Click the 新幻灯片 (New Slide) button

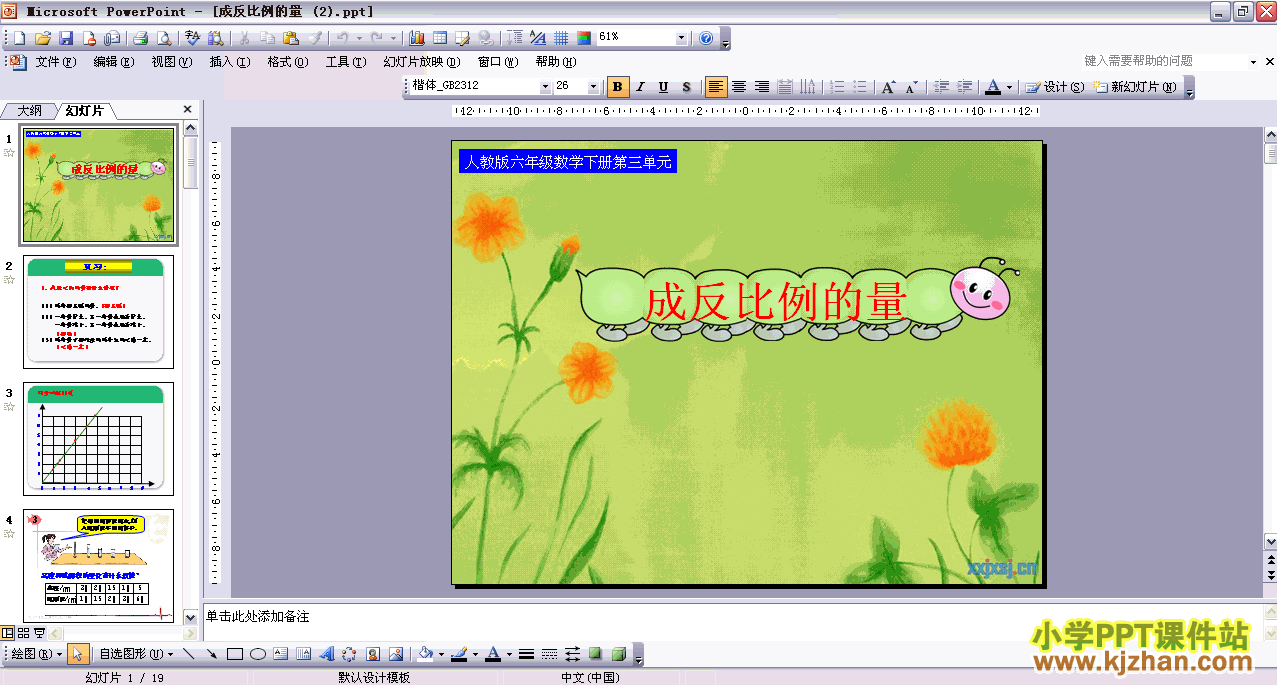[1136, 87]
